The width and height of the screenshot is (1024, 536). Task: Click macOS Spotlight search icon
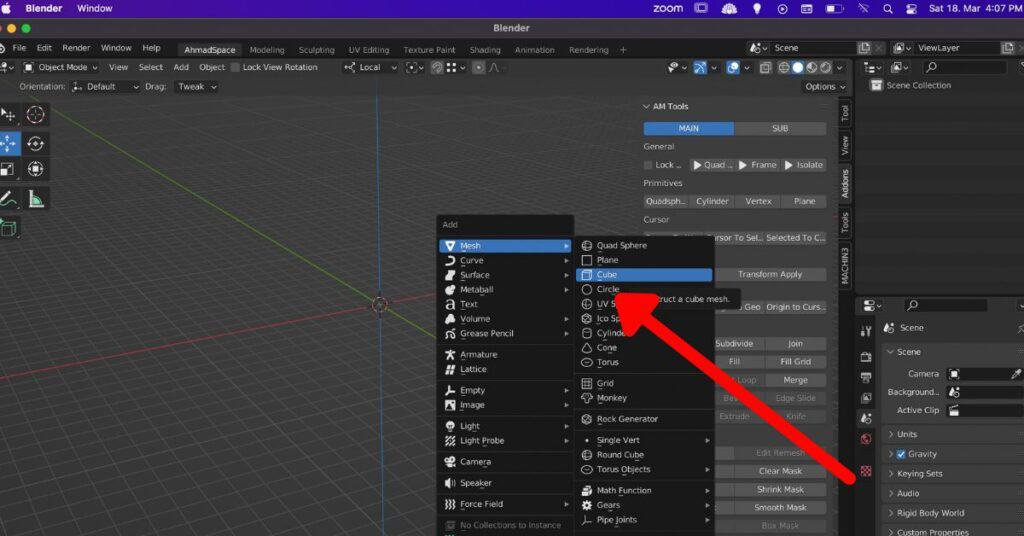pyautogui.click(x=888, y=8)
